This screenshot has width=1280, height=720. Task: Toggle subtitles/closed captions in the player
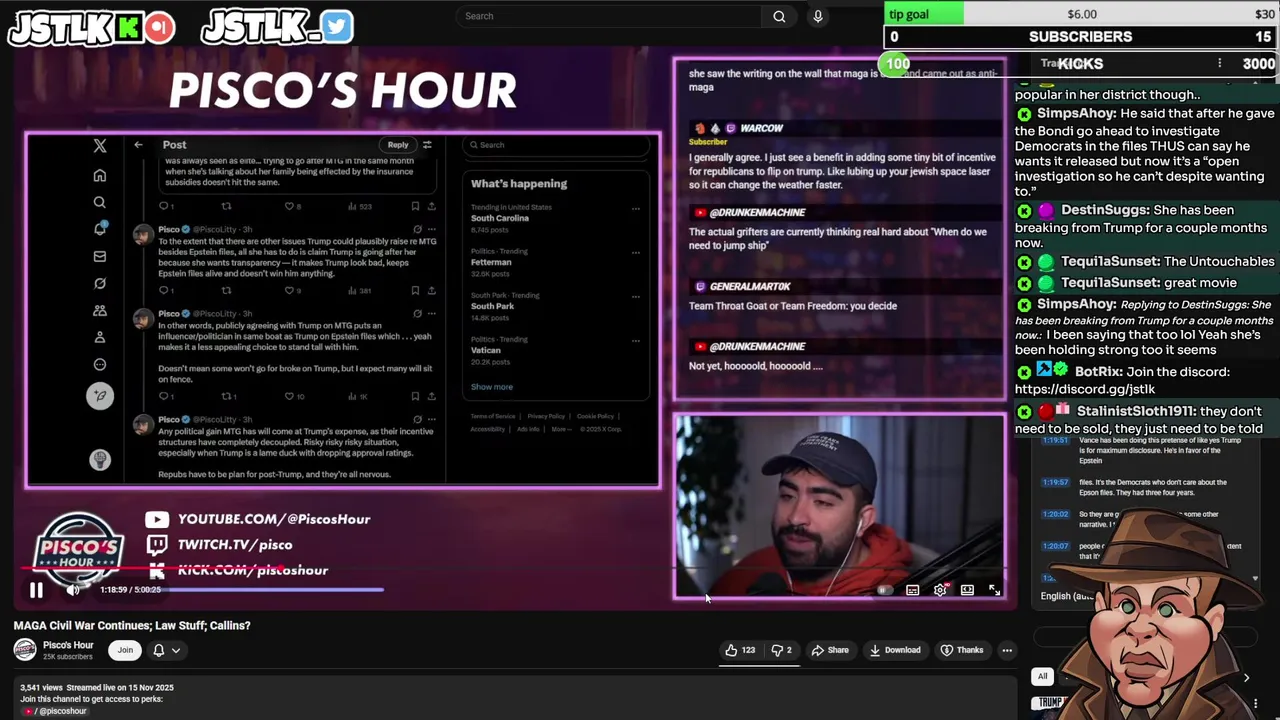[912, 590]
